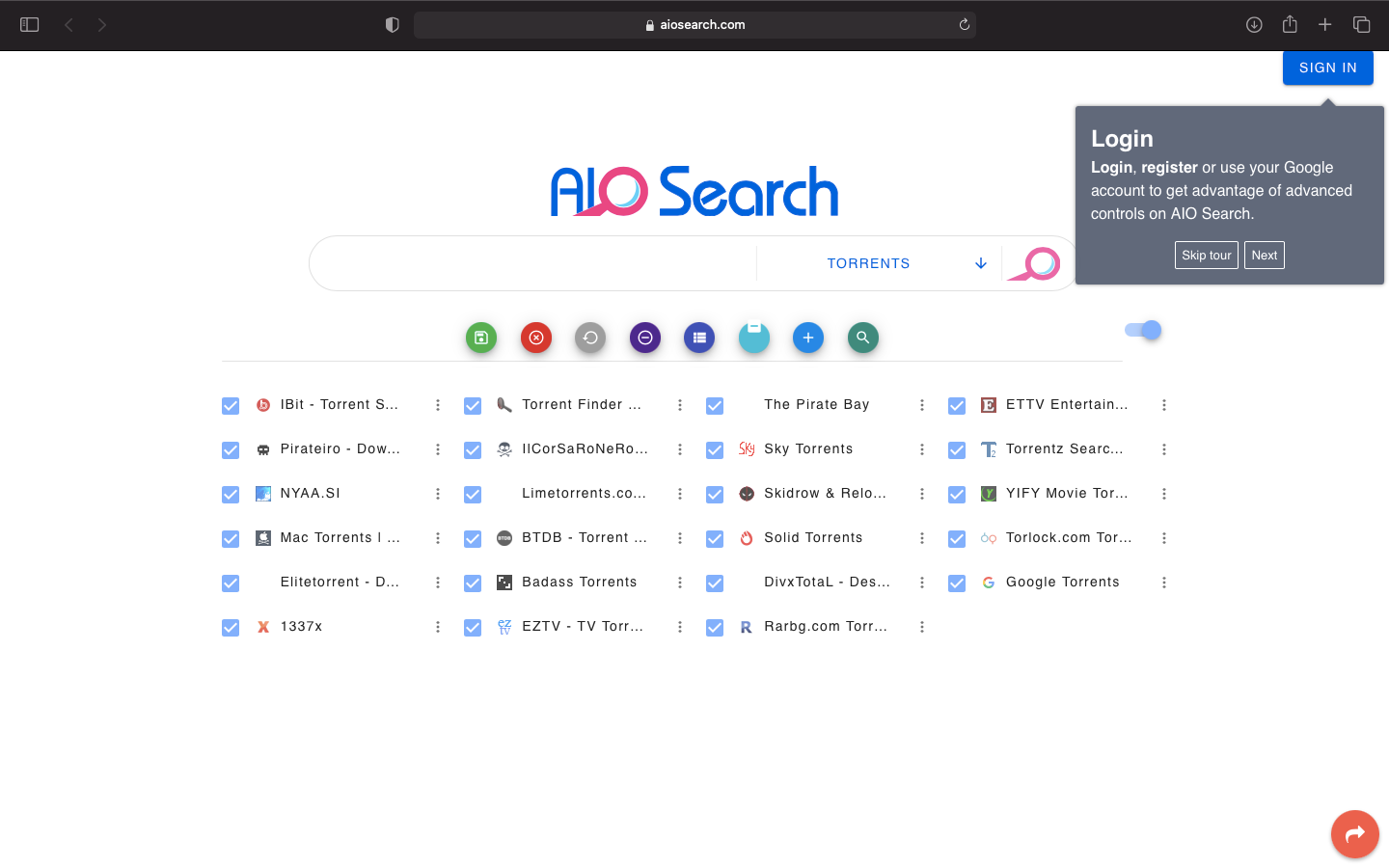Click the bold Login link in the popup text
The image size is (1389, 868).
[x=1111, y=168]
